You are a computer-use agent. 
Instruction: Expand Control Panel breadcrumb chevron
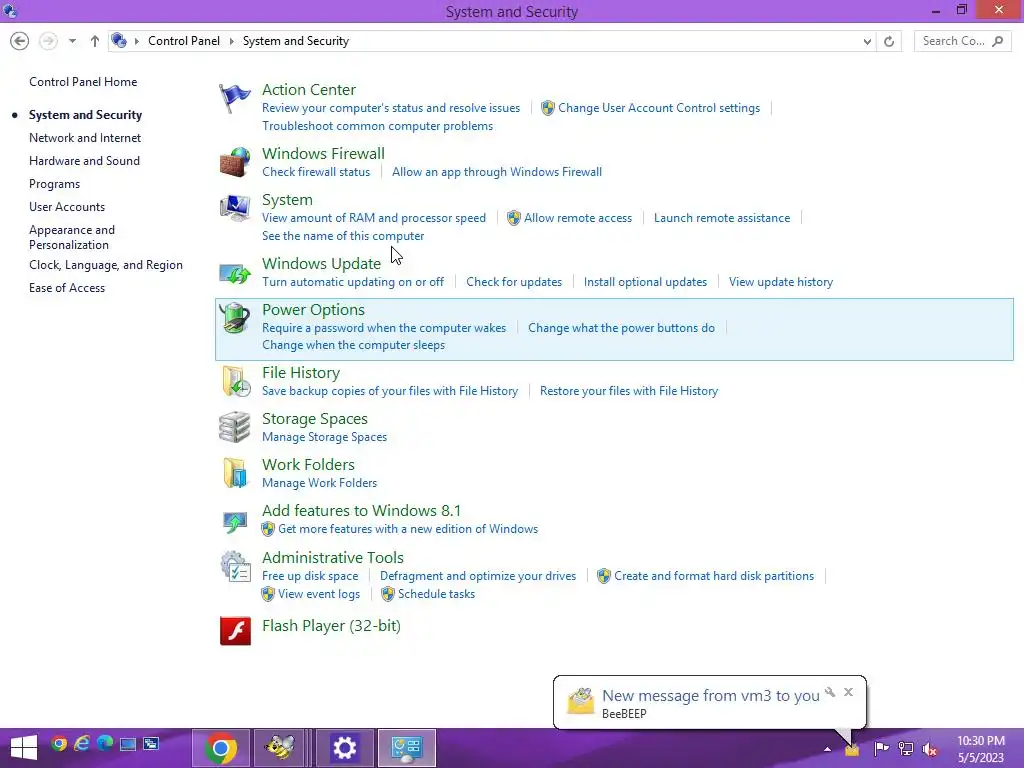pos(231,41)
